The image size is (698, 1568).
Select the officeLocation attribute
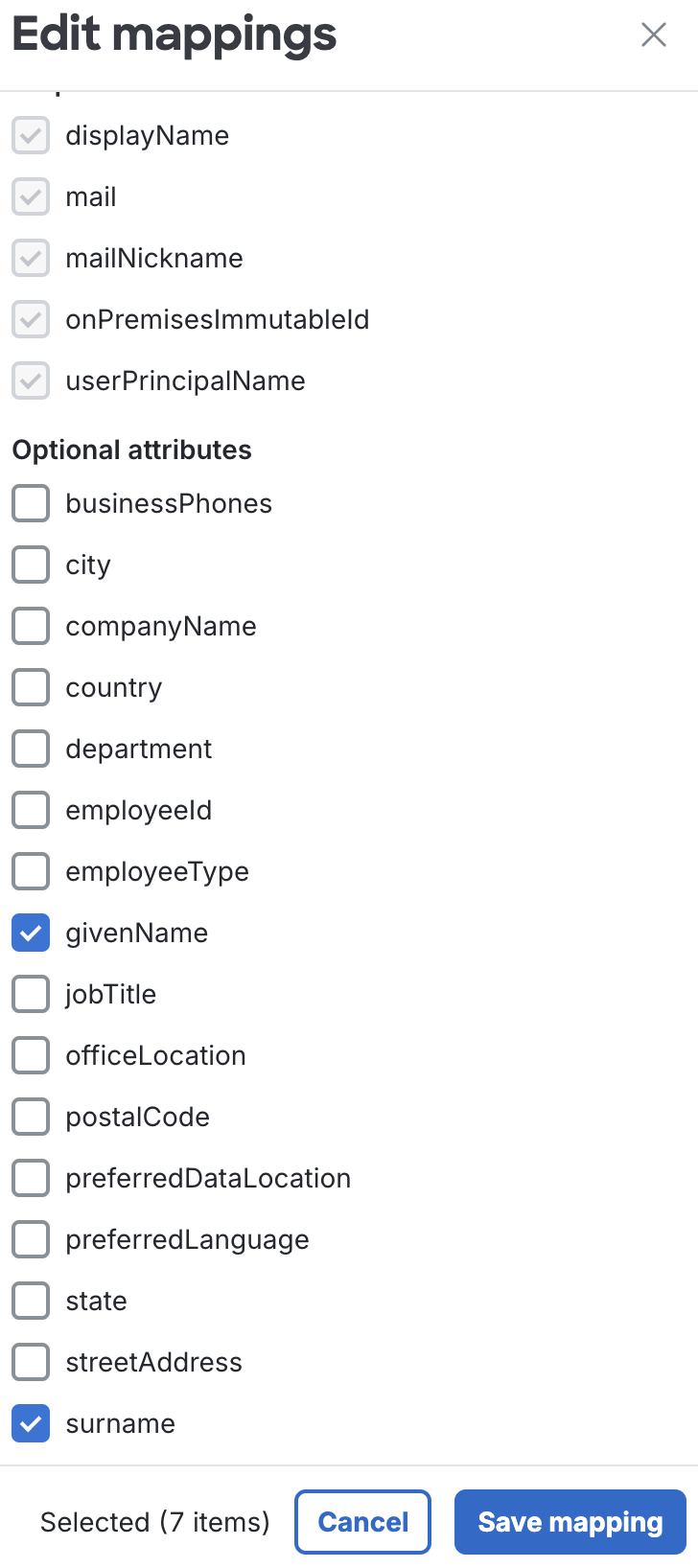coord(31,1055)
